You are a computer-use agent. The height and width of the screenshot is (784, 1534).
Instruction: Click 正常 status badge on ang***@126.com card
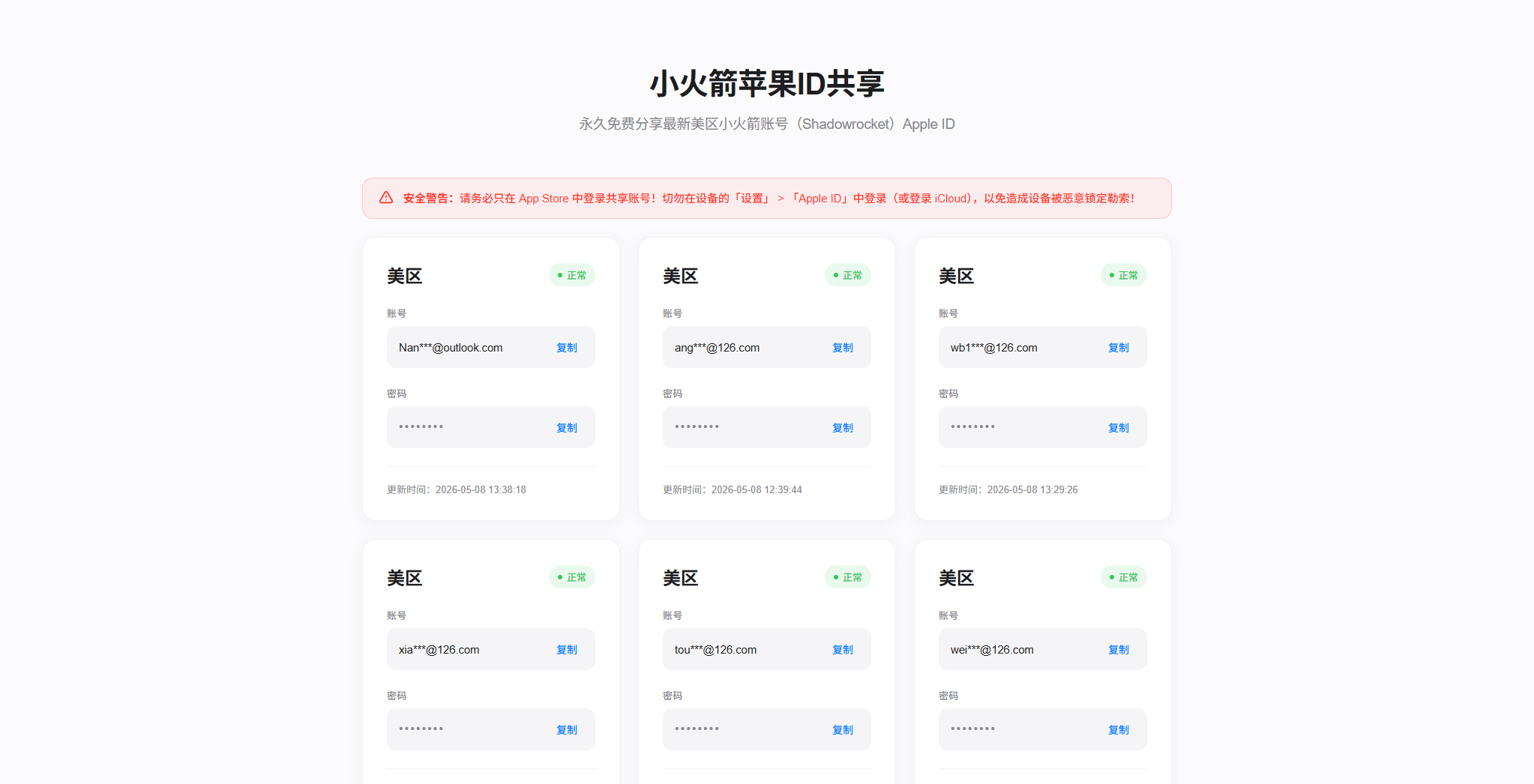[x=848, y=275]
